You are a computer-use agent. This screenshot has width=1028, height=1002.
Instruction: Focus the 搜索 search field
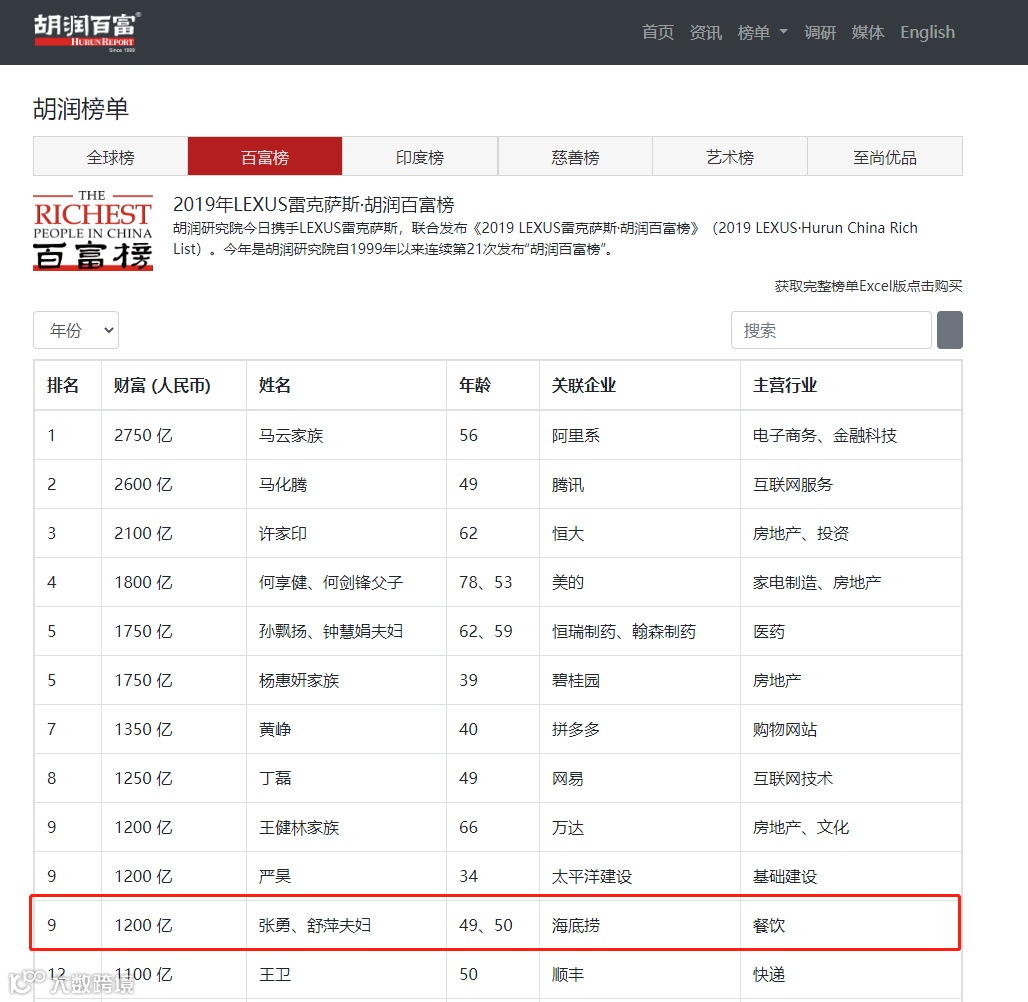(x=831, y=330)
